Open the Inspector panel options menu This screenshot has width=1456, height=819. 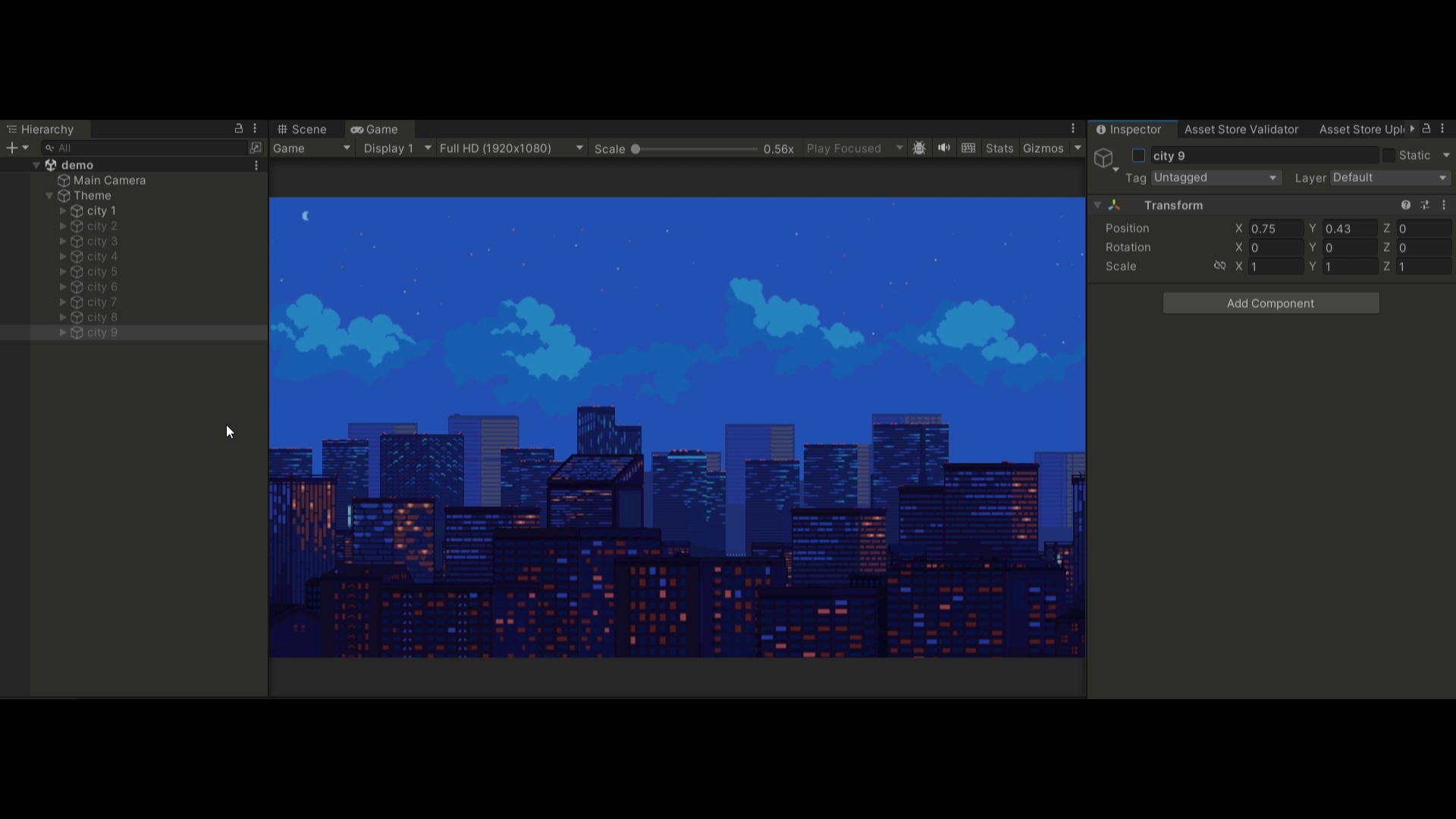(1442, 129)
